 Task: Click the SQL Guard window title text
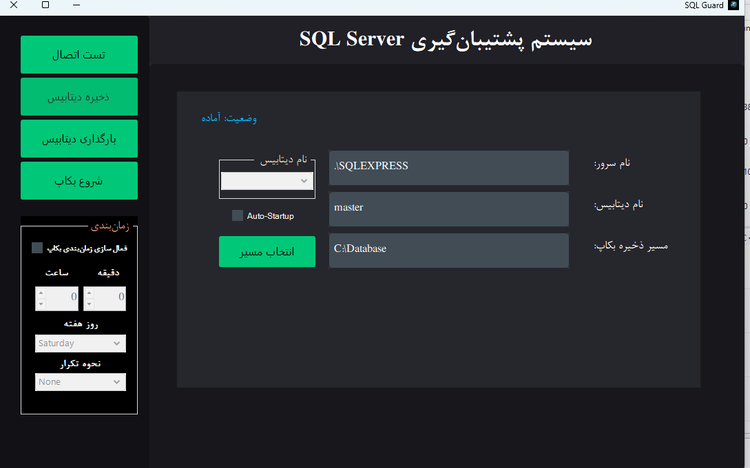704,5
